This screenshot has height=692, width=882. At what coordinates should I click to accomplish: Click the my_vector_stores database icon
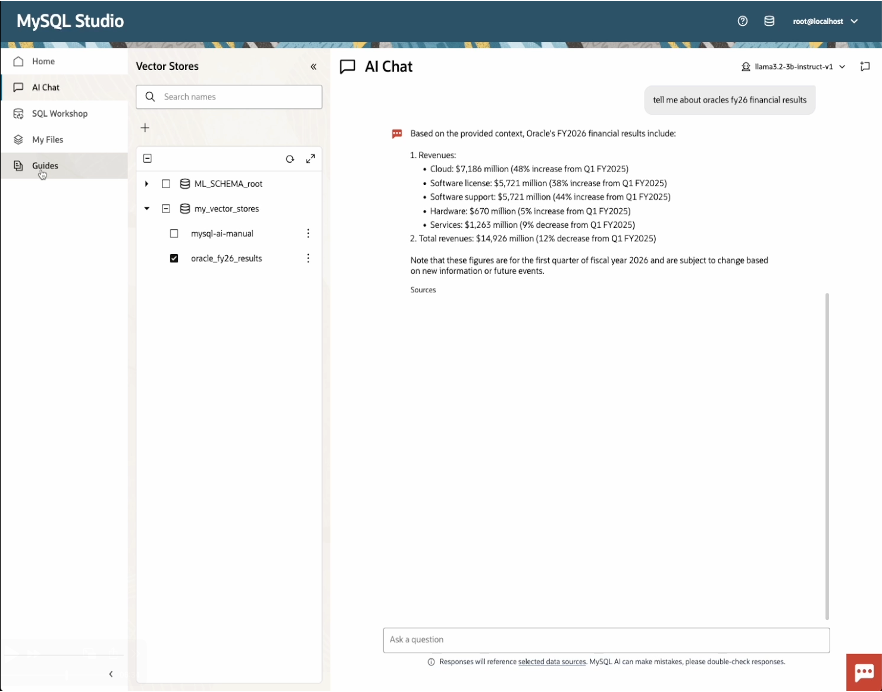pyautogui.click(x=184, y=209)
